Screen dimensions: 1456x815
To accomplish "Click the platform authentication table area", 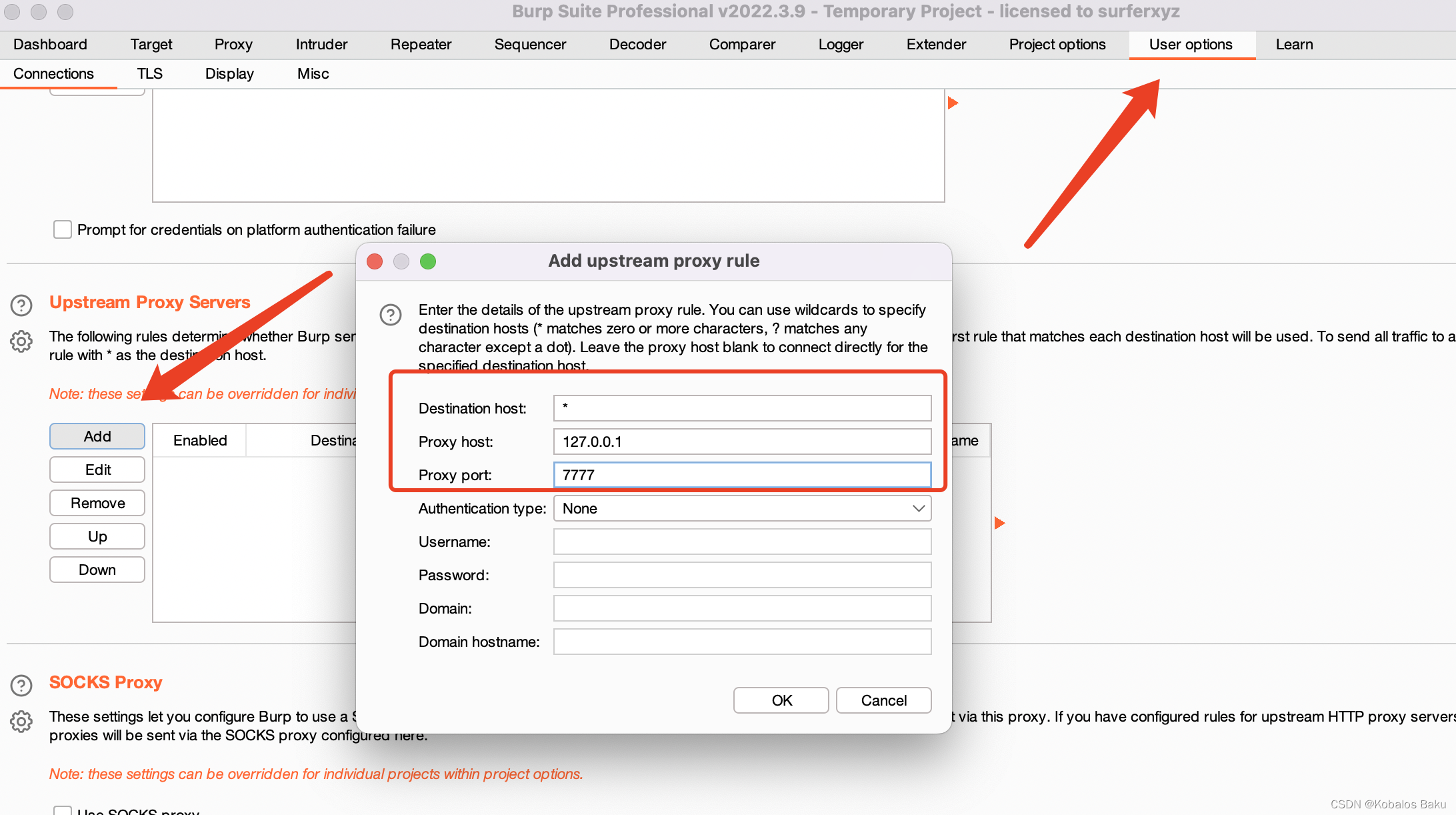I will pyautogui.click(x=548, y=145).
